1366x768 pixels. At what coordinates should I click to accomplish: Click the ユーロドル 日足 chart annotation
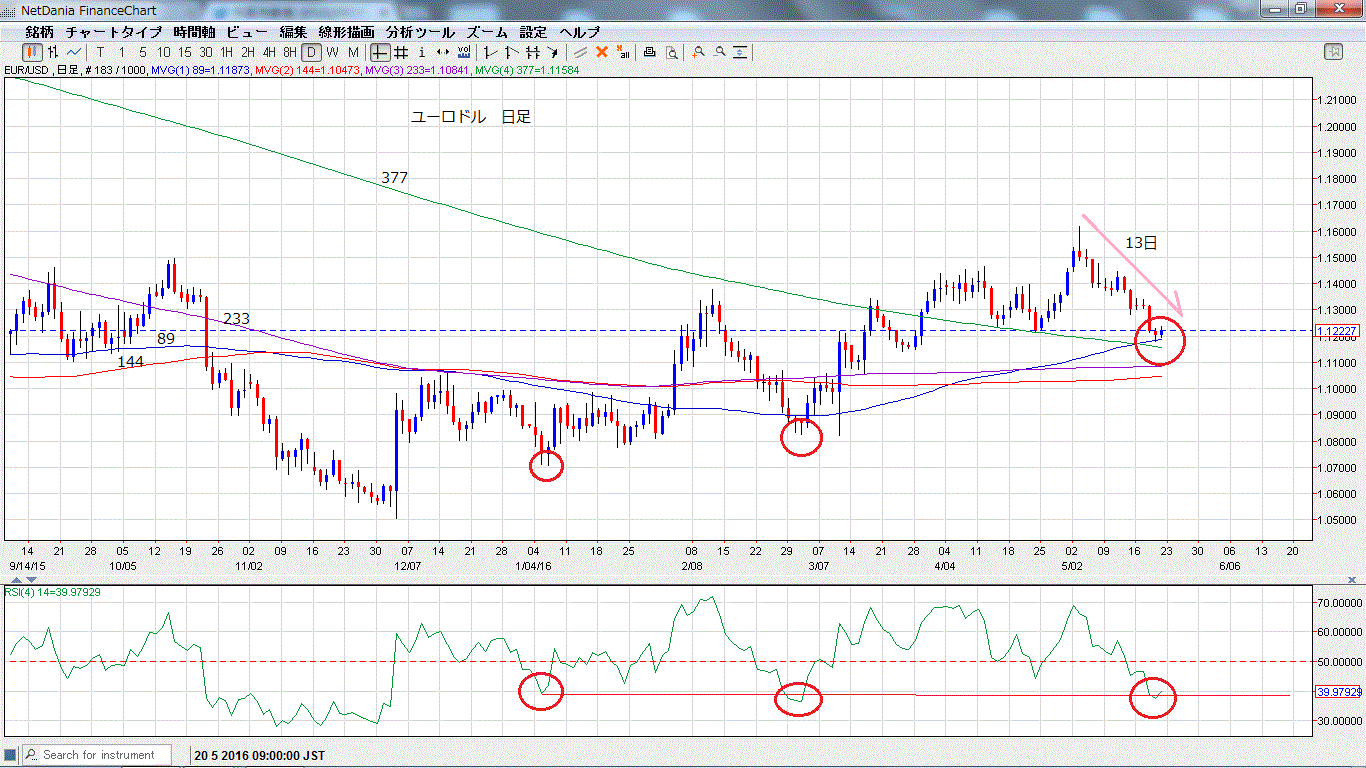[471, 117]
